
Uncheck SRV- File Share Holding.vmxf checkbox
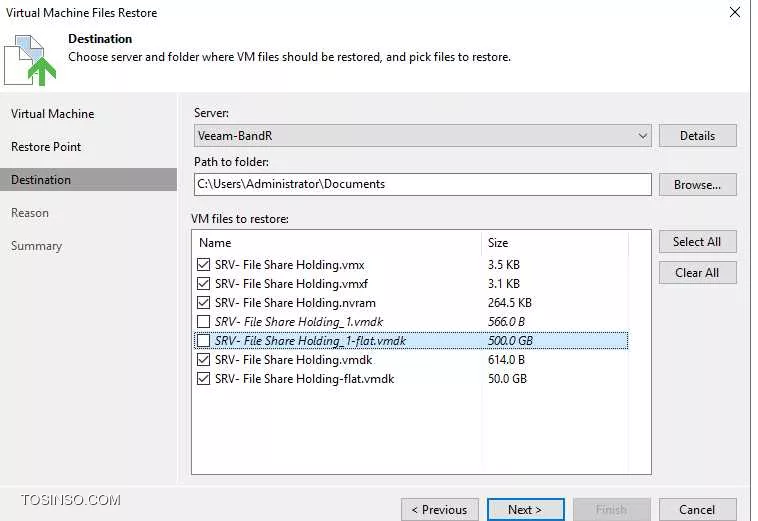[x=204, y=284]
